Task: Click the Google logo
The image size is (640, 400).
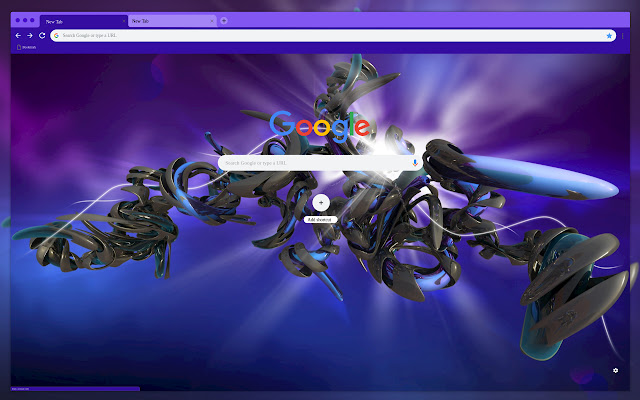Action: 320,125
